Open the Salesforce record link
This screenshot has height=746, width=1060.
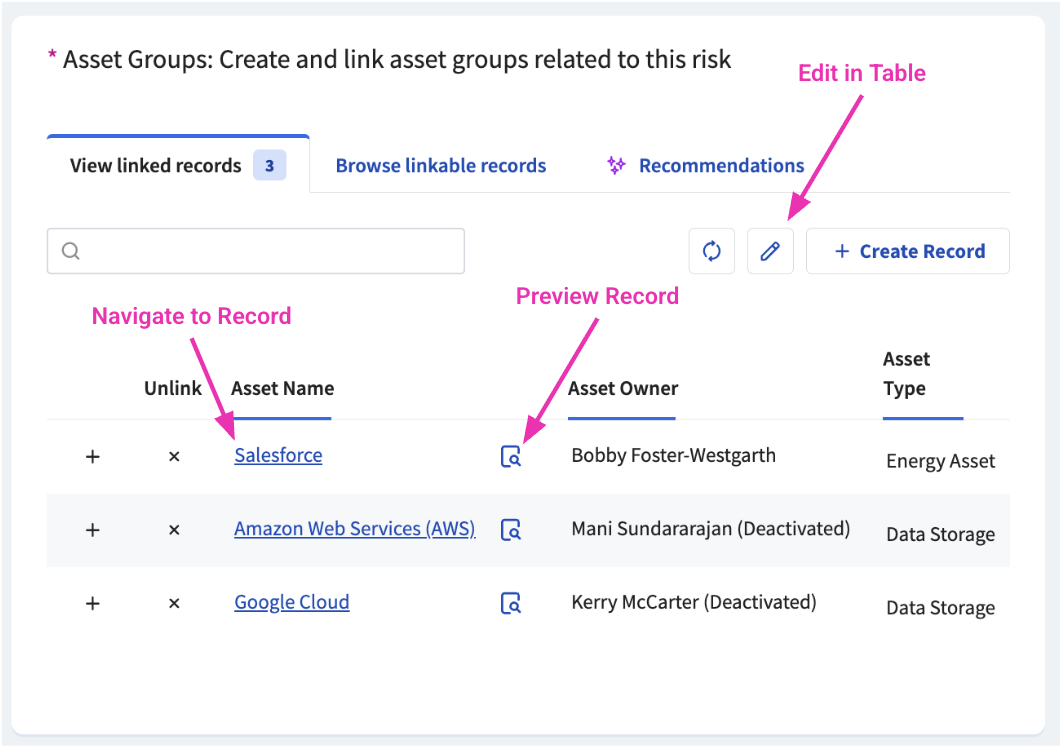tap(278, 455)
